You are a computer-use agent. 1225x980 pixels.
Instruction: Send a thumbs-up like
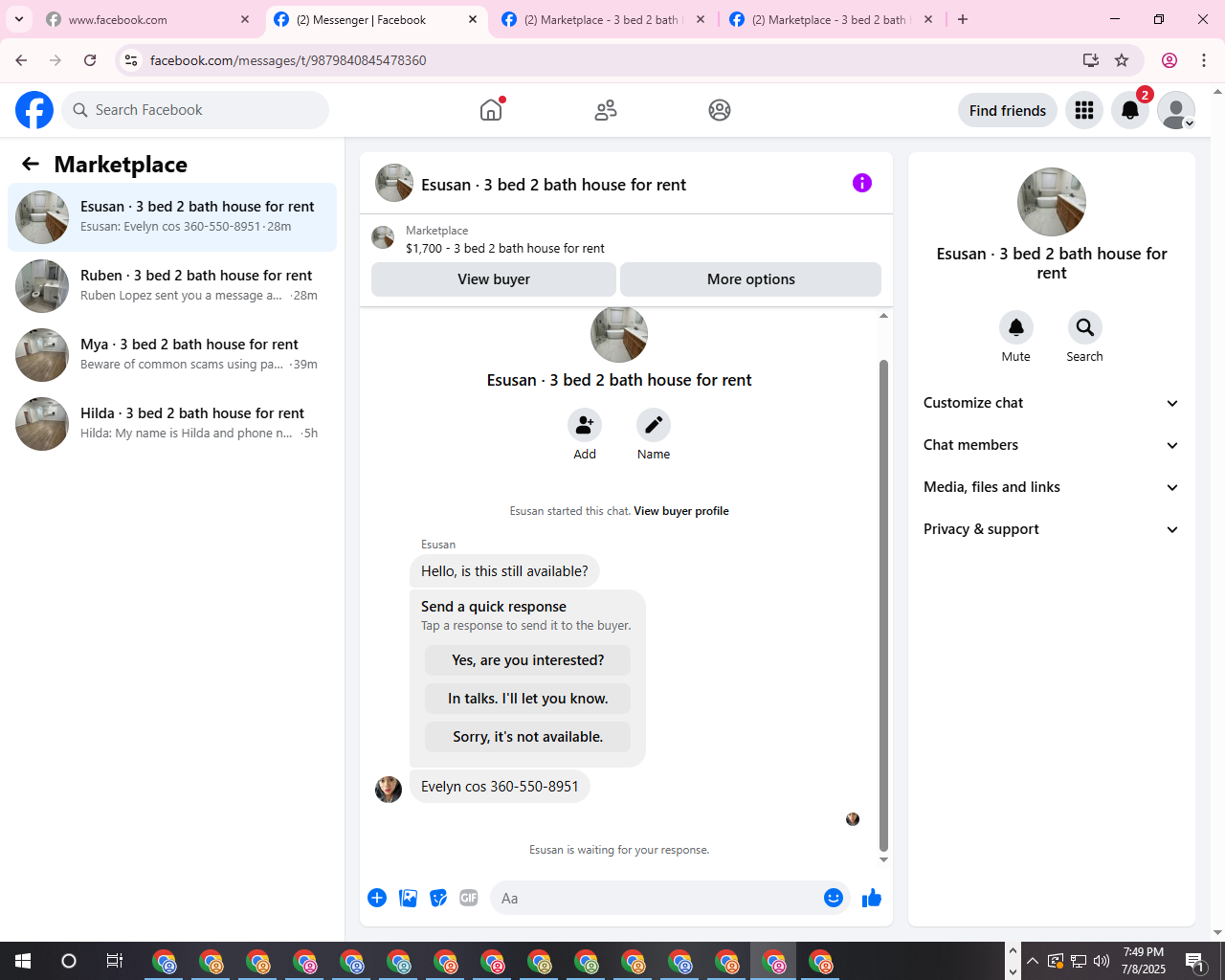click(872, 898)
